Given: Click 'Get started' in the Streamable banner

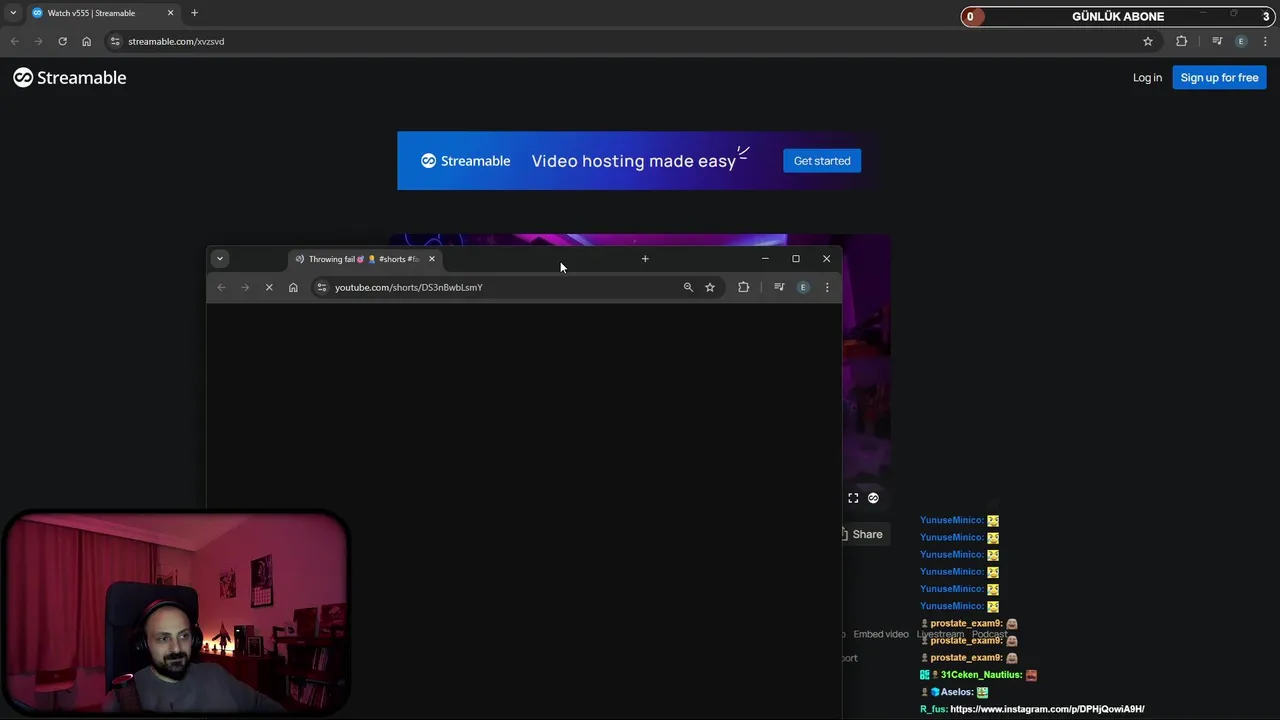Looking at the screenshot, I should [x=822, y=161].
